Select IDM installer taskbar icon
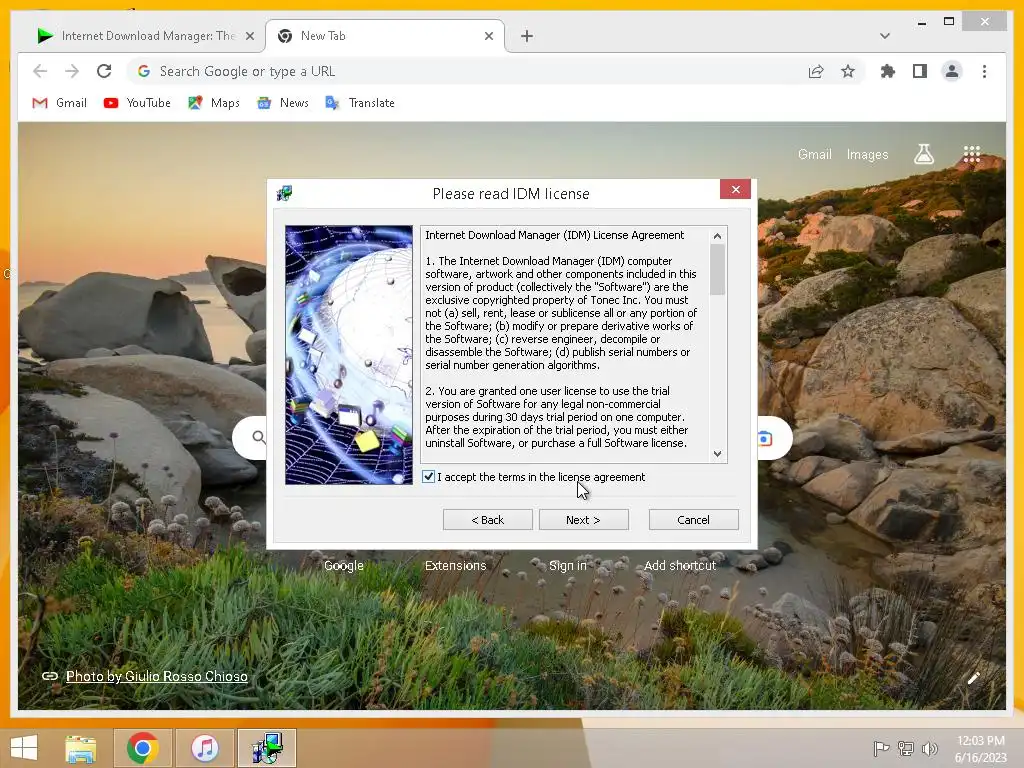The width and height of the screenshot is (1024, 768). point(267,748)
